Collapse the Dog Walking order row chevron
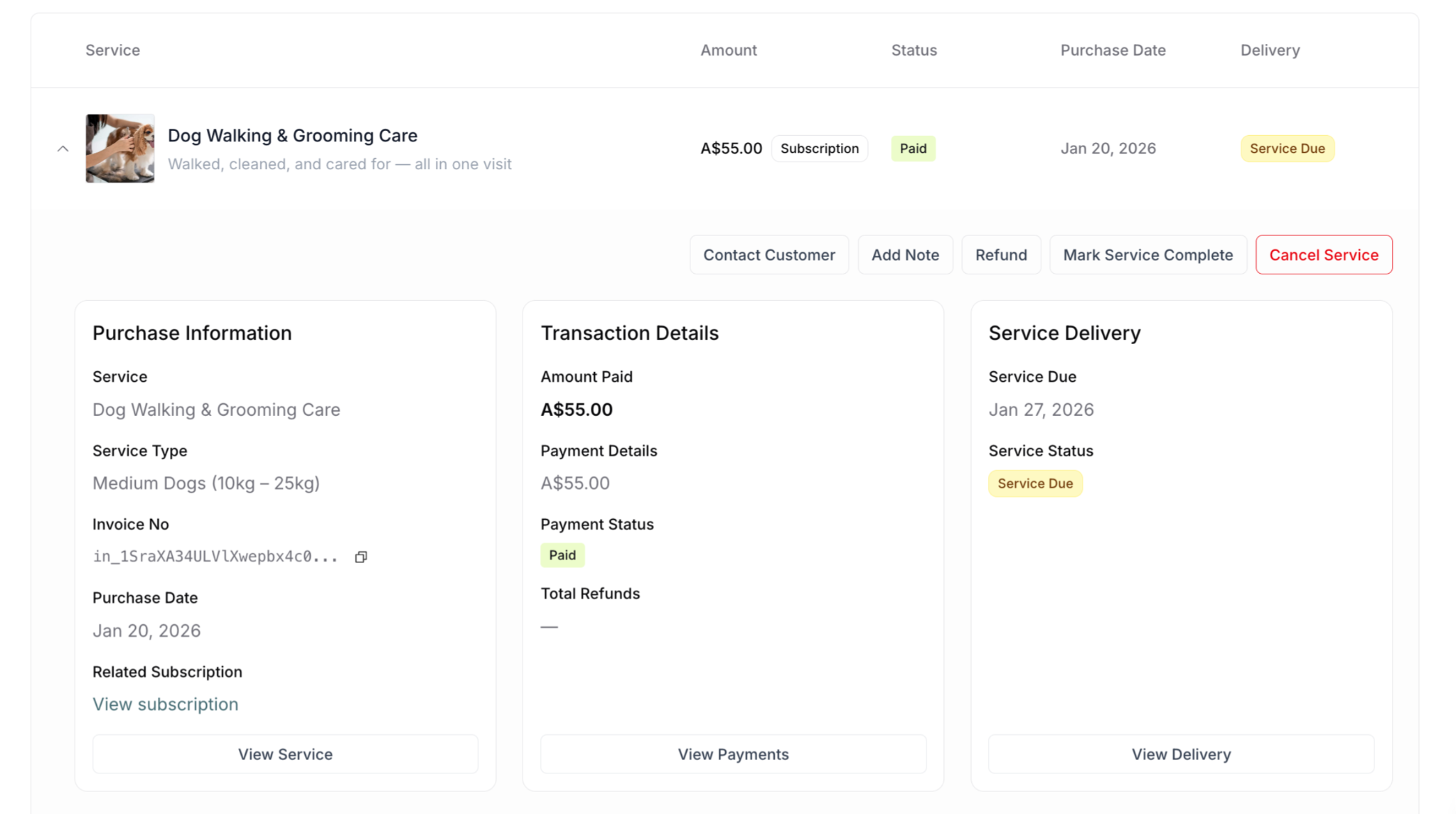The image size is (1456, 814). tap(63, 149)
